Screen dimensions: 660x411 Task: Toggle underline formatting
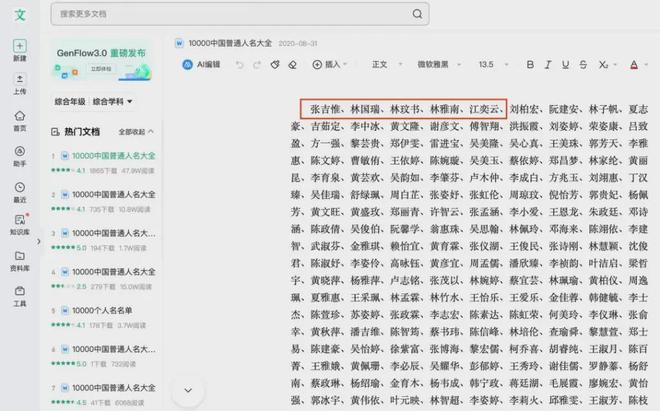(565, 64)
